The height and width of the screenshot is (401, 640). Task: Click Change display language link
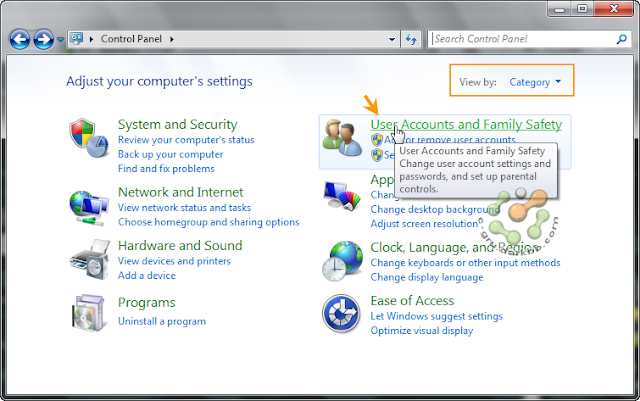427,277
